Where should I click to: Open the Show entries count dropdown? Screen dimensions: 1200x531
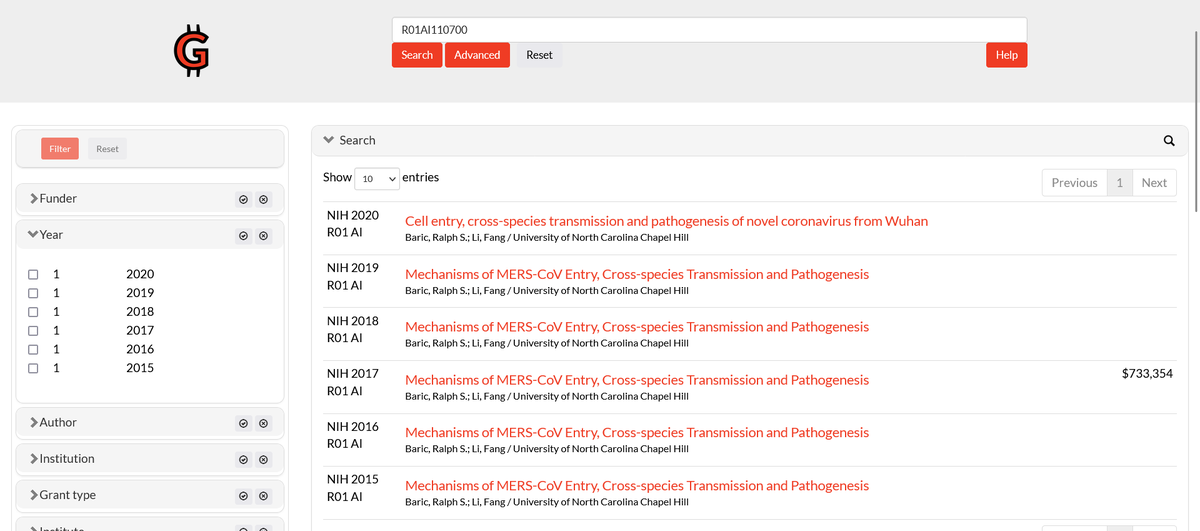click(x=377, y=178)
